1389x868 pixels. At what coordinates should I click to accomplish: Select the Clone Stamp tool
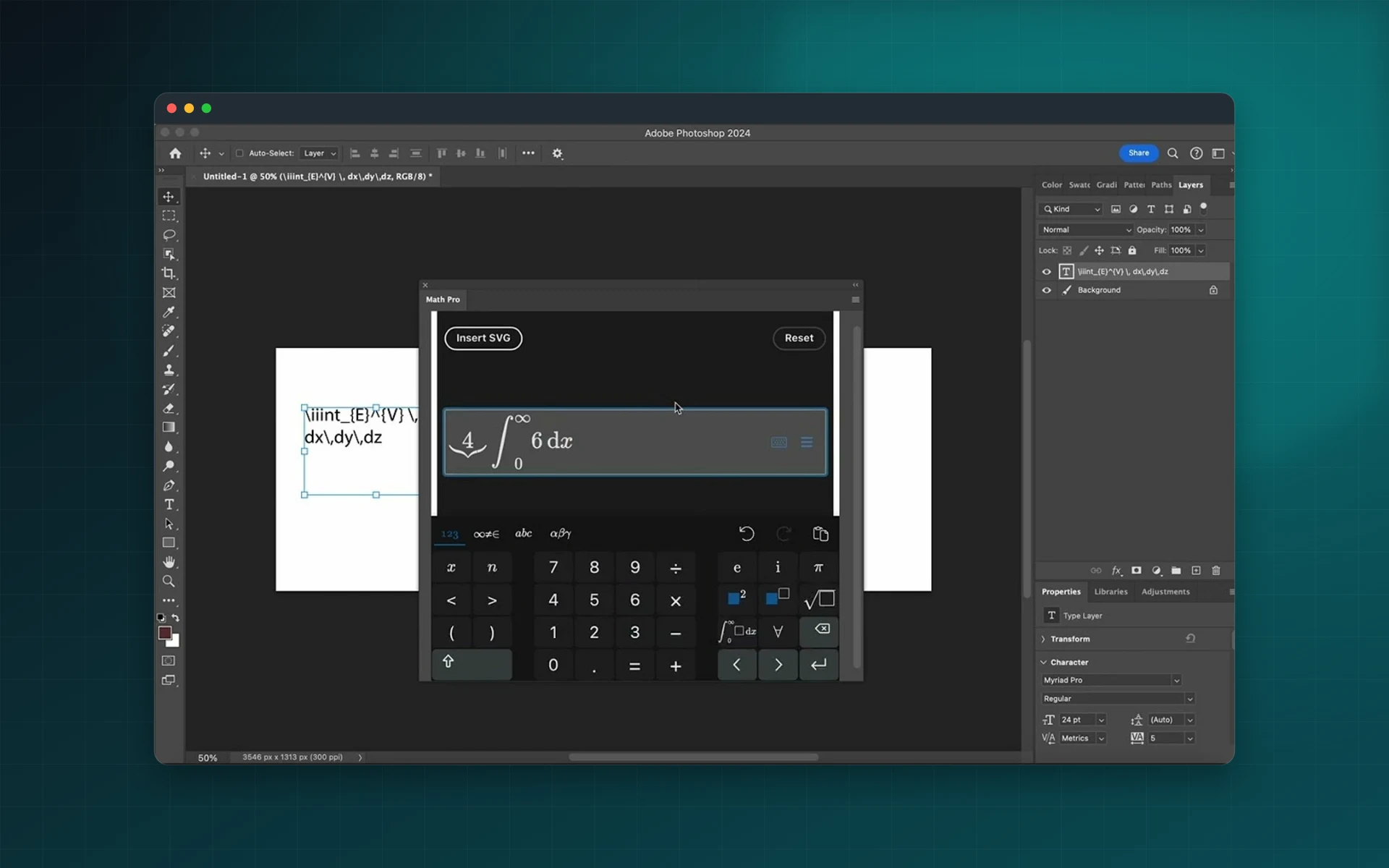pos(169,370)
